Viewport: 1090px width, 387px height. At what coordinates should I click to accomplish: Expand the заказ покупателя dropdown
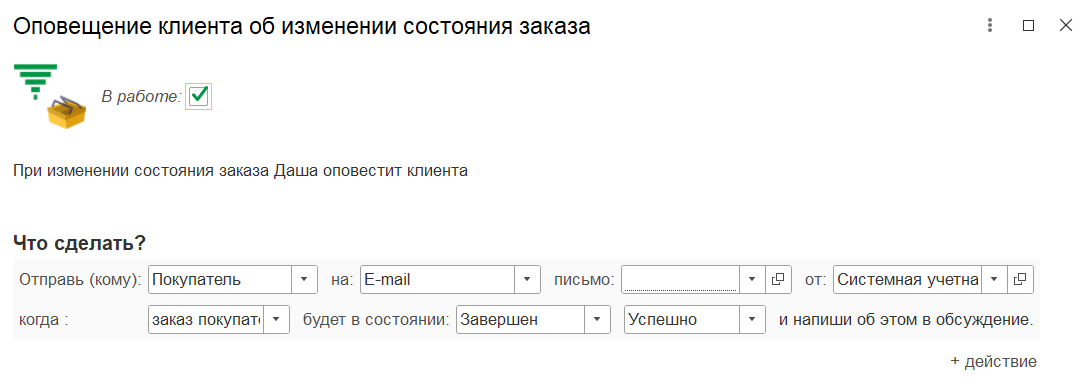[x=276, y=320]
